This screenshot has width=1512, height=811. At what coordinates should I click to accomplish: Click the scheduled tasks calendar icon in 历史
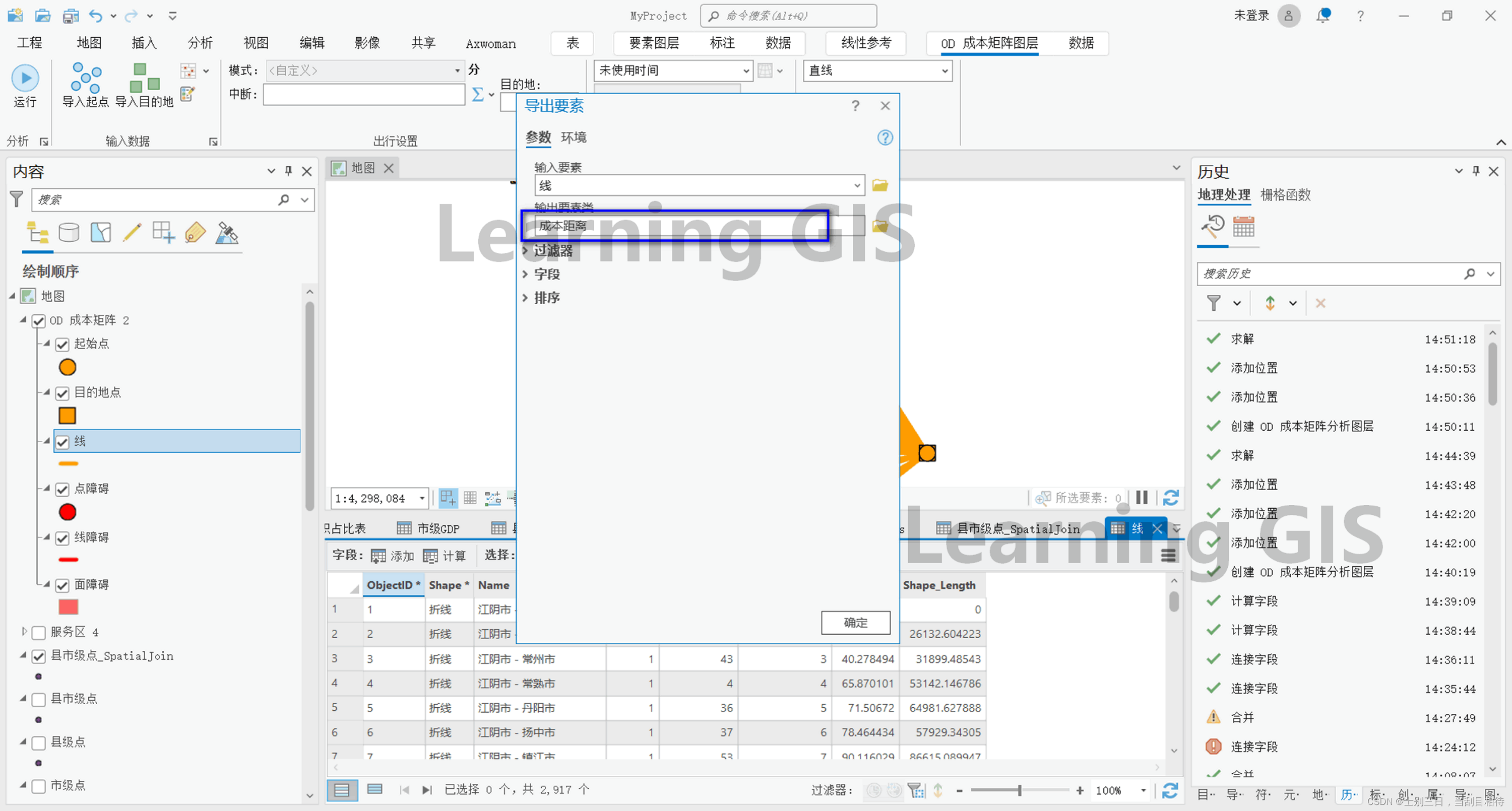tap(1244, 226)
